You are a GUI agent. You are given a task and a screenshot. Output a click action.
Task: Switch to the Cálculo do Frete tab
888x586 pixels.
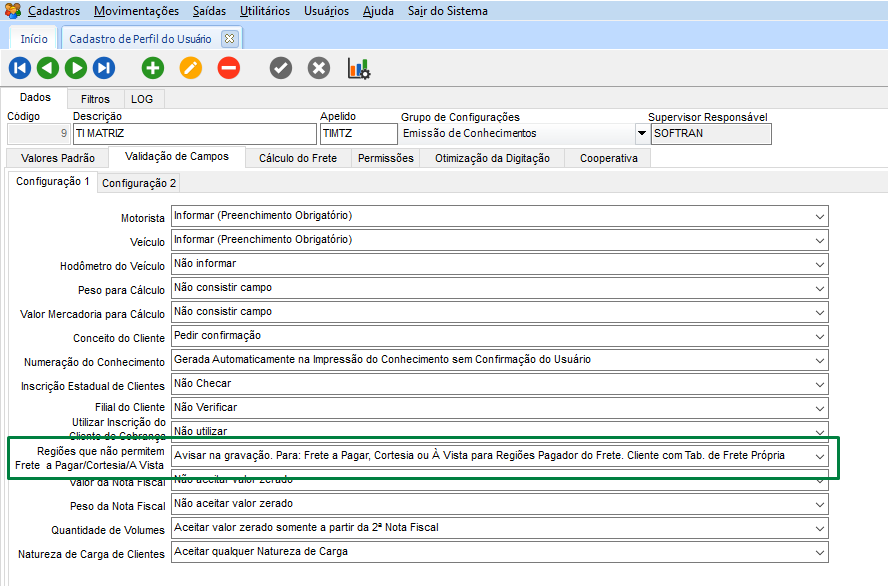coord(298,158)
